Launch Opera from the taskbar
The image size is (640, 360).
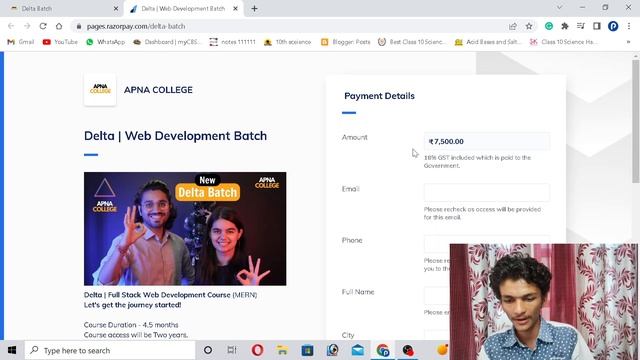point(257,350)
